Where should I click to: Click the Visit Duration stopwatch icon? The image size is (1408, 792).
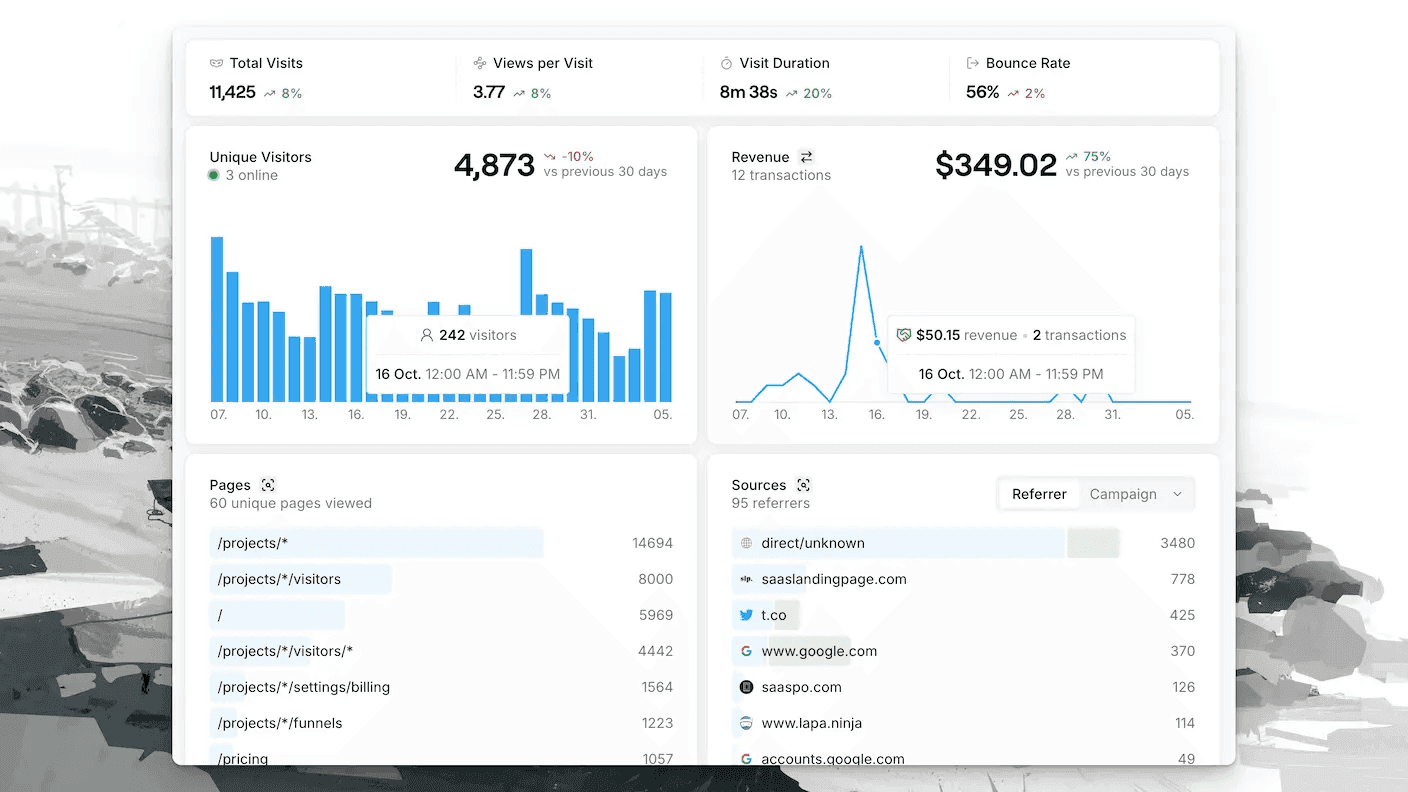(726, 63)
